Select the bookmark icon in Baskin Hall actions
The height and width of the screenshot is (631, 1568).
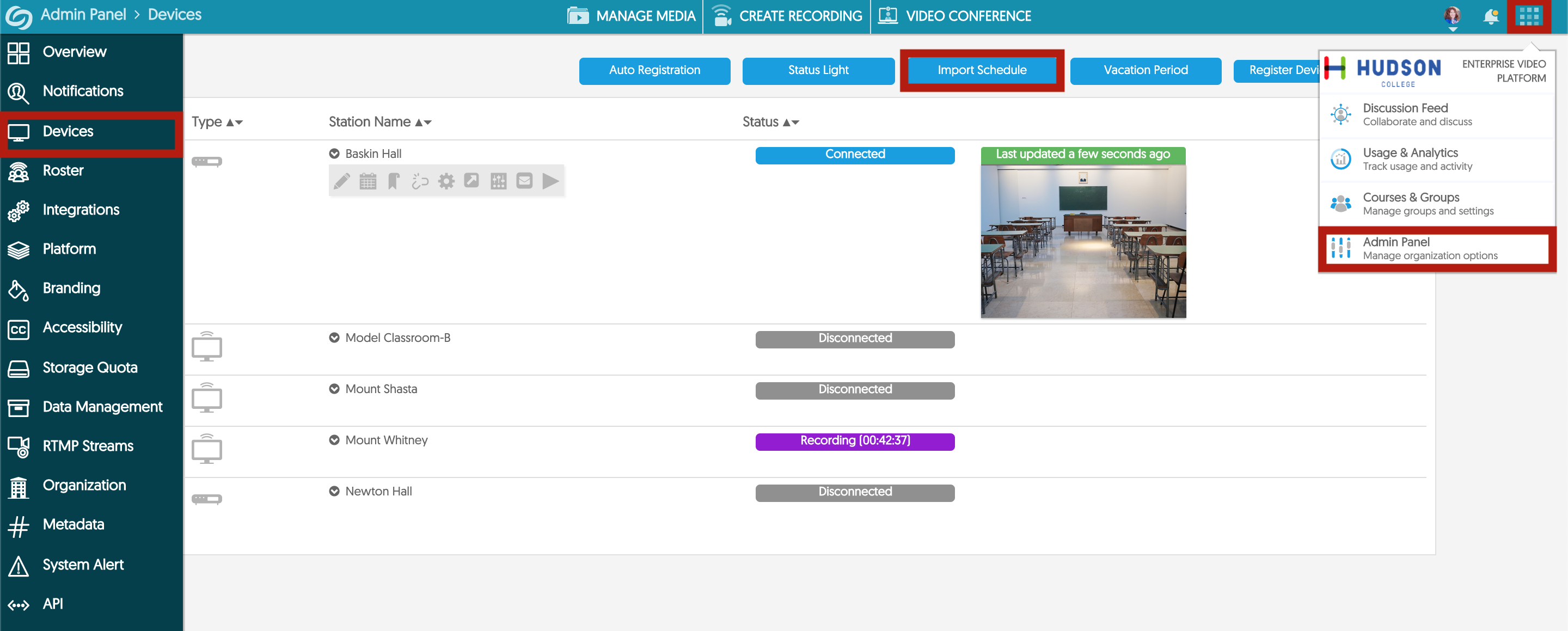pyautogui.click(x=394, y=181)
